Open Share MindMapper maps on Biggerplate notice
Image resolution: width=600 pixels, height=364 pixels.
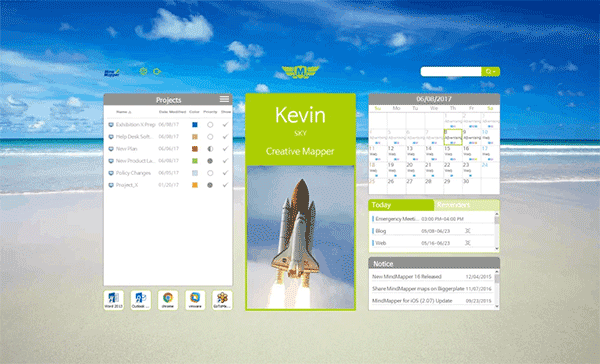pyautogui.click(x=432, y=289)
